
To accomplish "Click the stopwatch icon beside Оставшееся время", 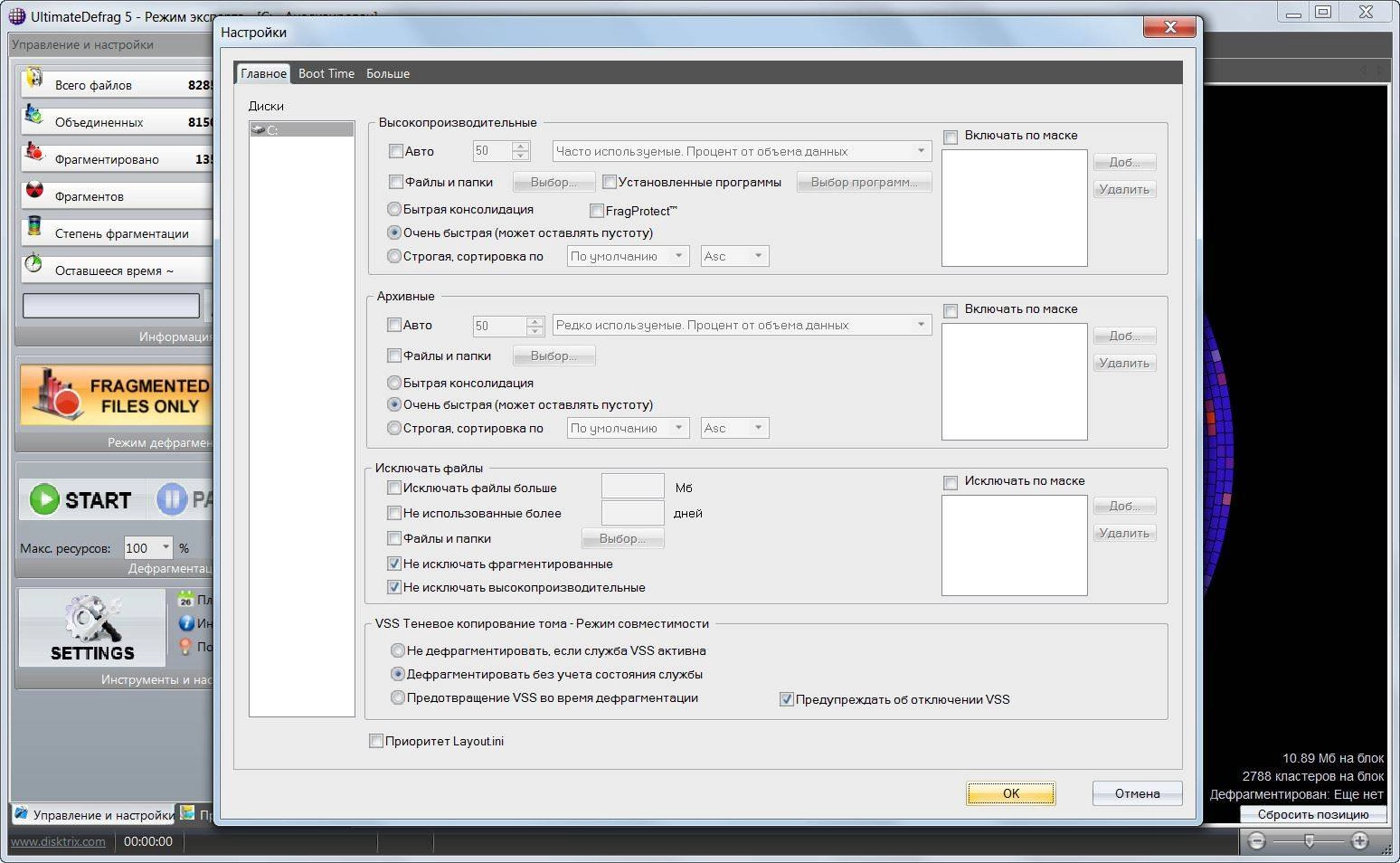I will click(x=33, y=263).
